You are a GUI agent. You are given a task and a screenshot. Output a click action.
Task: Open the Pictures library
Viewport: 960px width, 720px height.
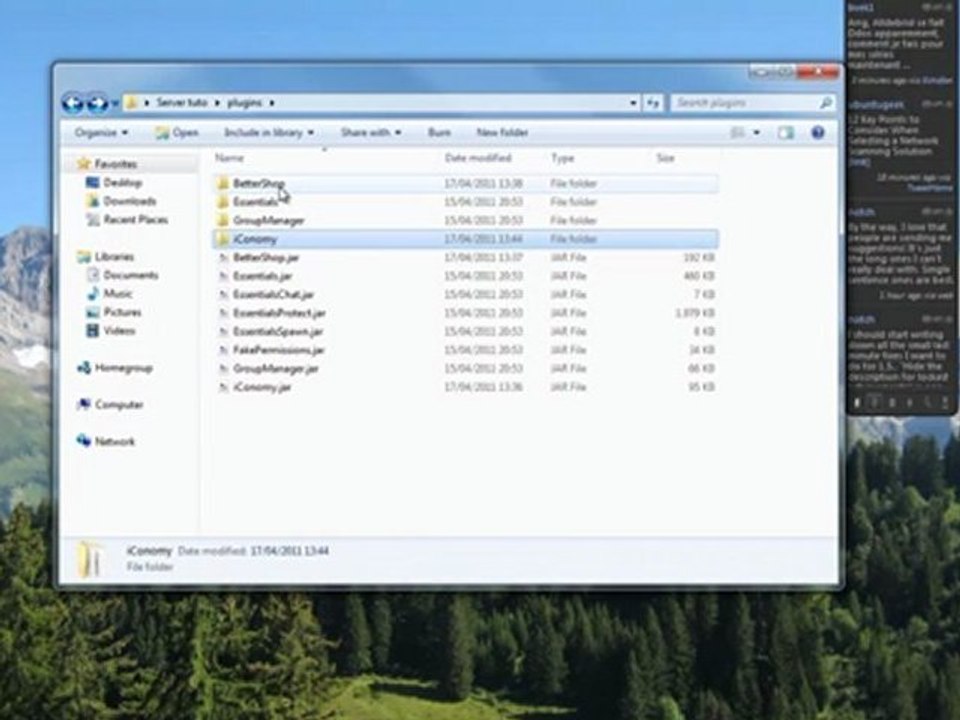[x=122, y=312]
